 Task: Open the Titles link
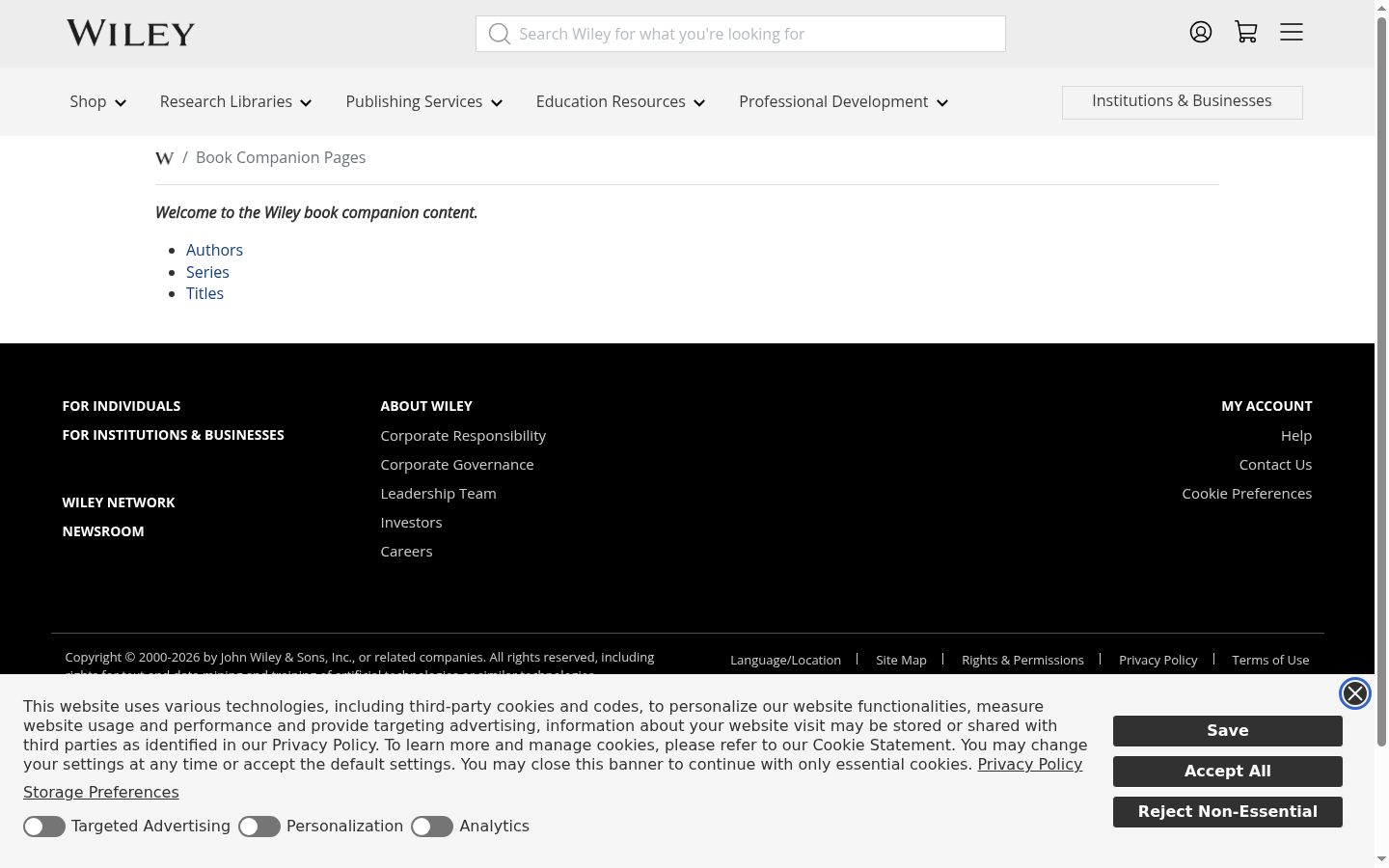click(x=204, y=294)
